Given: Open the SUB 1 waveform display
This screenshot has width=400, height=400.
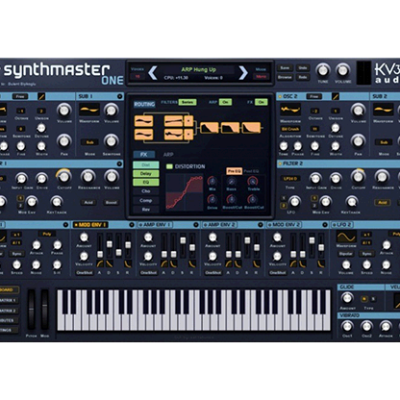Looking at the screenshot, I should click(89, 109).
